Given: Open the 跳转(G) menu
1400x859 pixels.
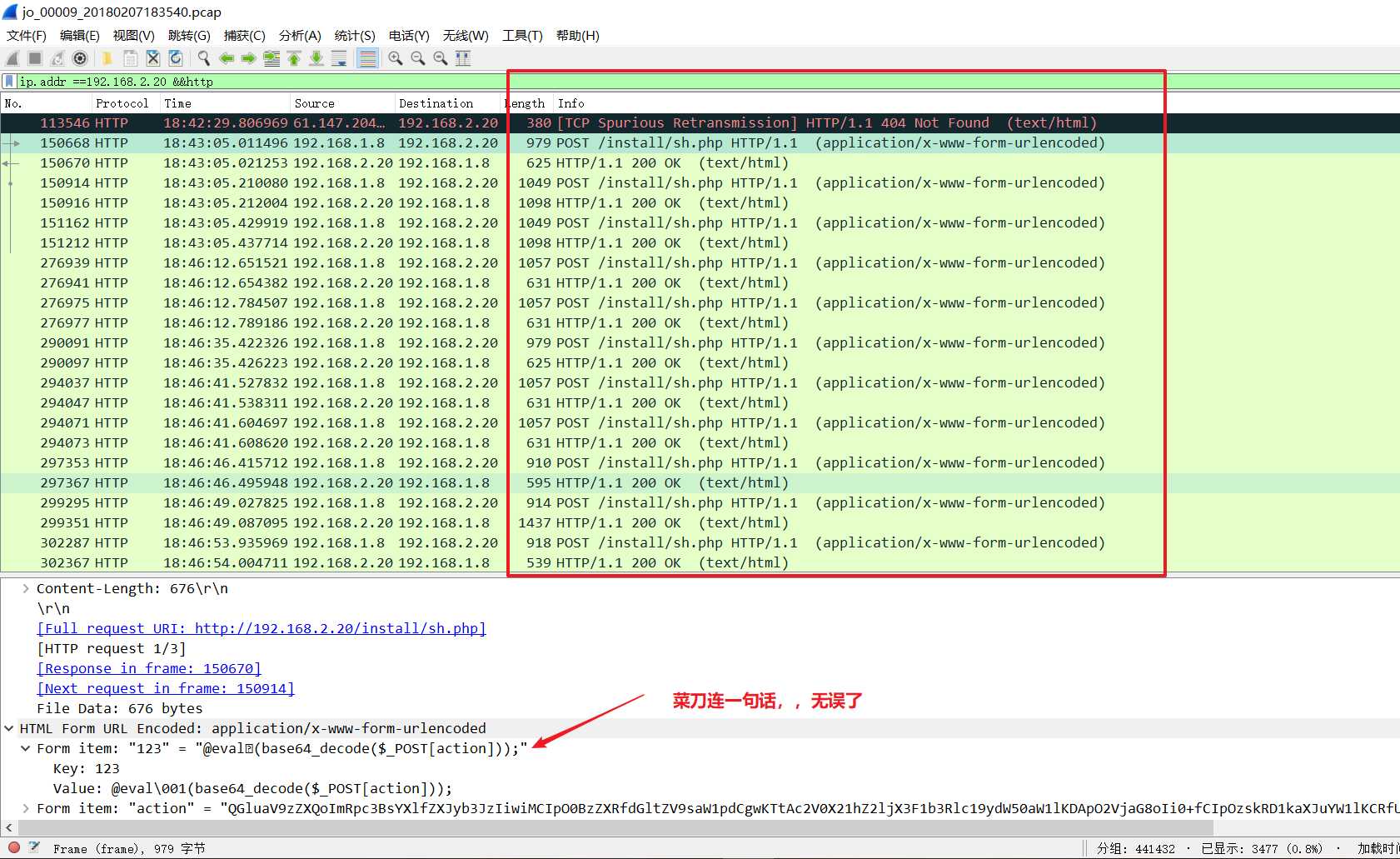Looking at the screenshot, I should [189, 35].
